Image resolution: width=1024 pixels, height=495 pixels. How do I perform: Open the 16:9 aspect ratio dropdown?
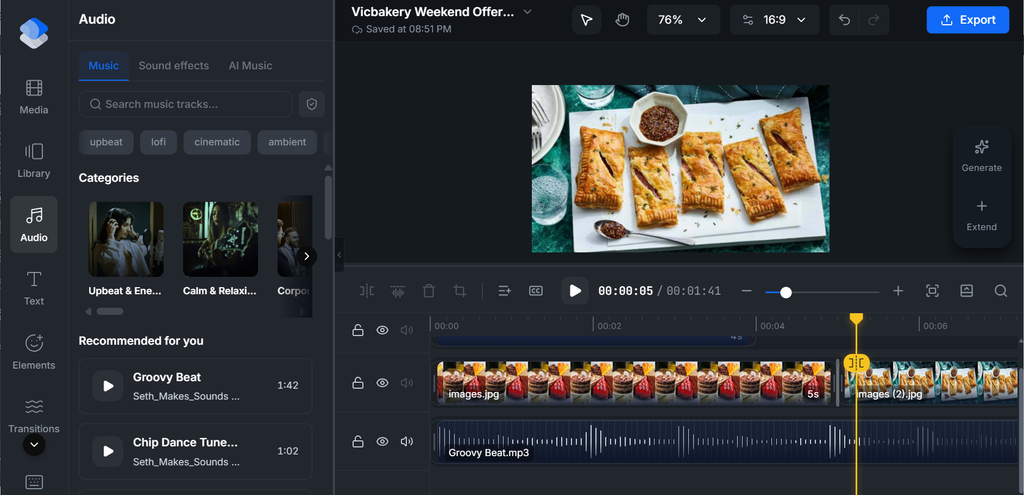[x=775, y=20]
